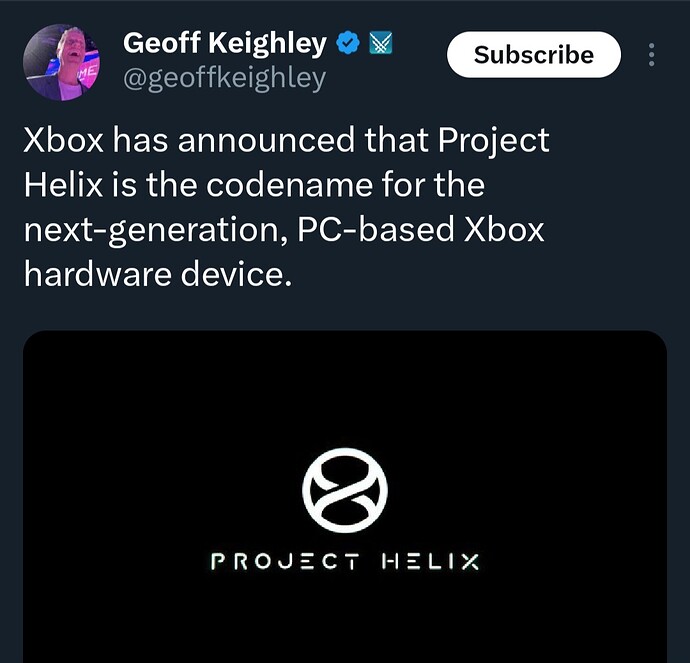
Task: Open the @geoffkeighley handle link
Action: 224,78
